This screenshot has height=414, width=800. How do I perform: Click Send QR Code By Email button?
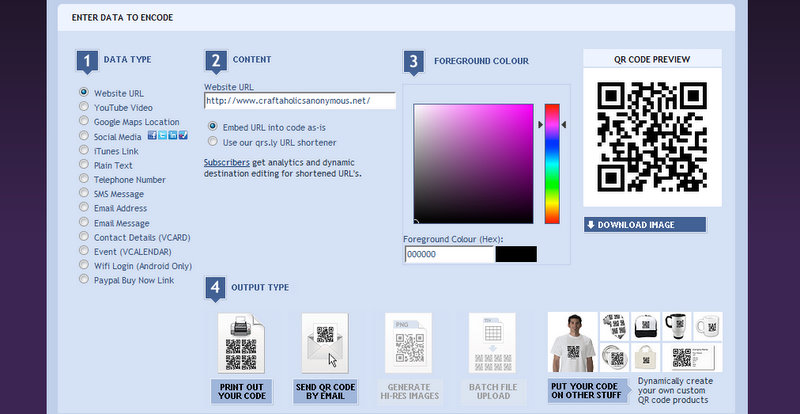[325, 392]
